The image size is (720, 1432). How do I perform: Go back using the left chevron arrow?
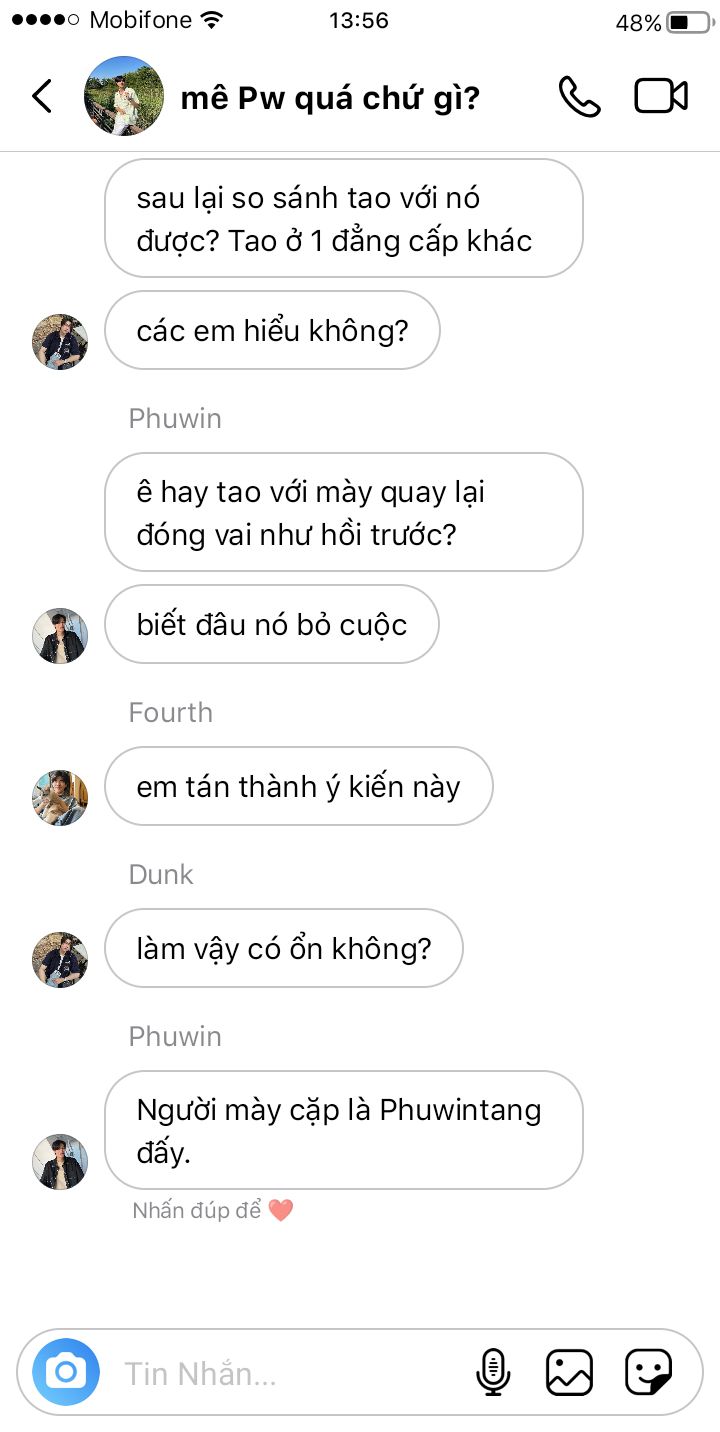41,96
